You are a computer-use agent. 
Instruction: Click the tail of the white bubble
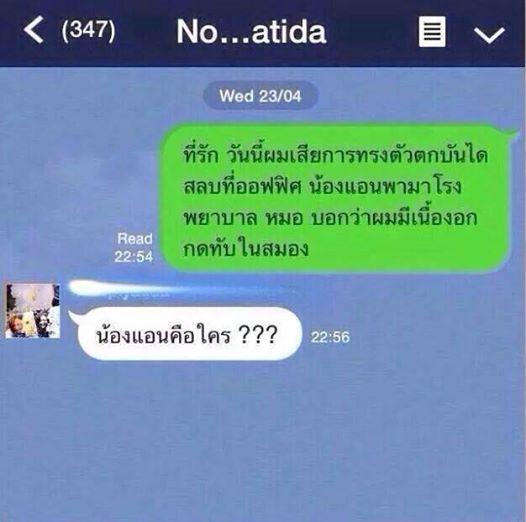(x=74, y=315)
